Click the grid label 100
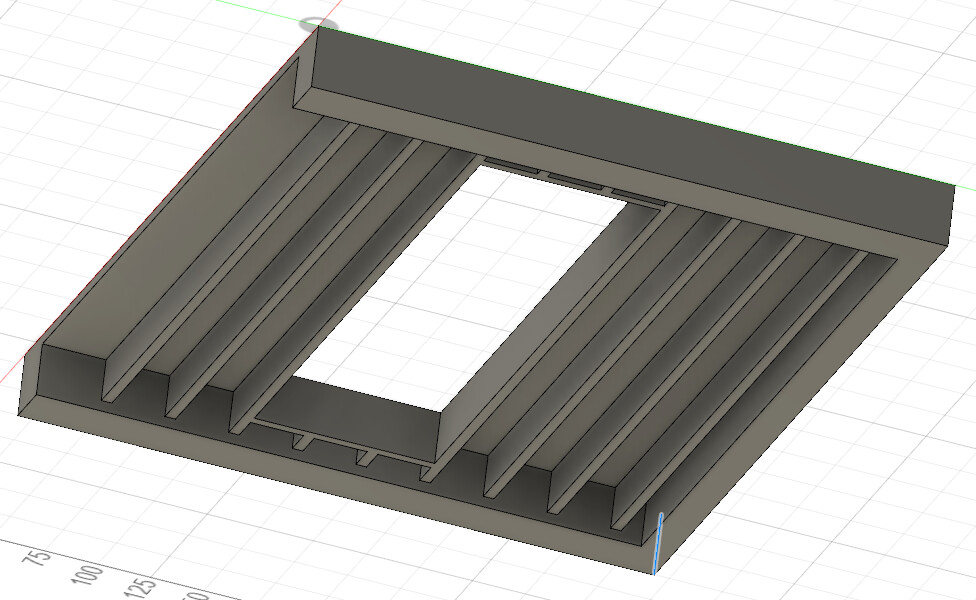This screenshot has width=976, height=600. click(87, 574)
